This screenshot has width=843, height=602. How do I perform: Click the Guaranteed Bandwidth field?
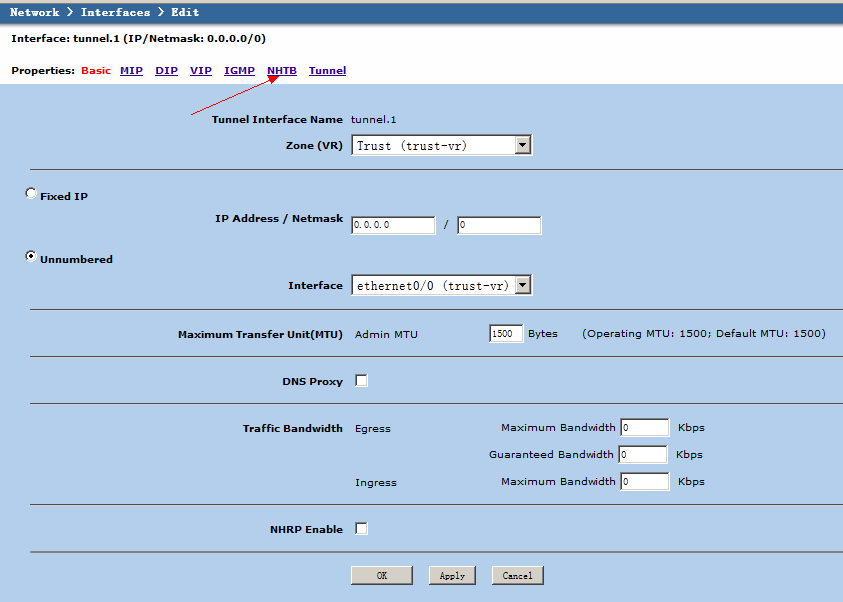coord(643,455)
